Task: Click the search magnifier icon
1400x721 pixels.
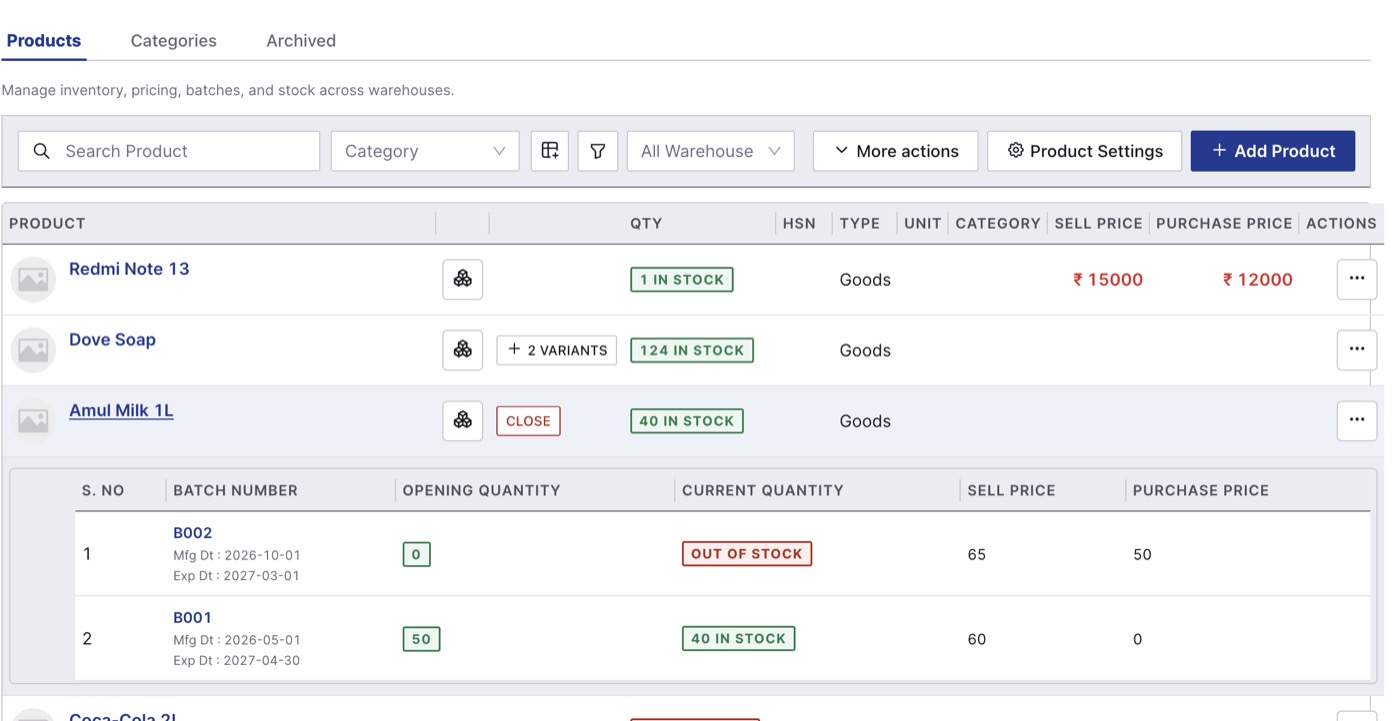Action: click(41, 151)
